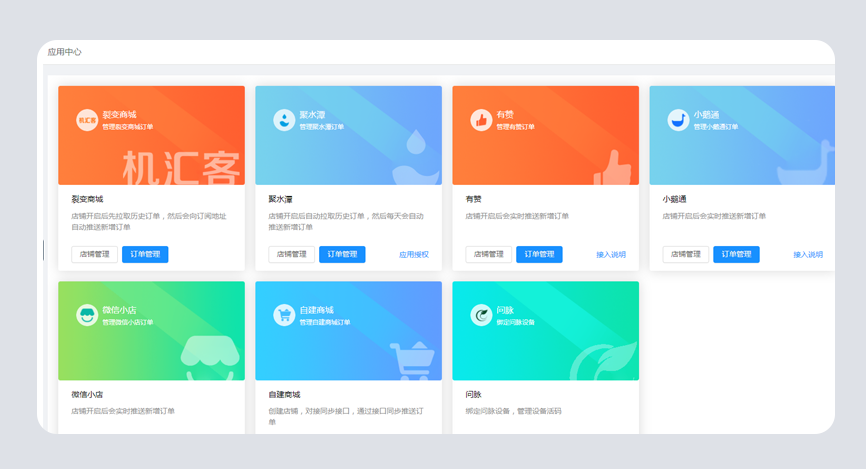
Task: Click the 自建商城 shopping cart circle icon
Action: pyautogui.click(x=284, y=316)
